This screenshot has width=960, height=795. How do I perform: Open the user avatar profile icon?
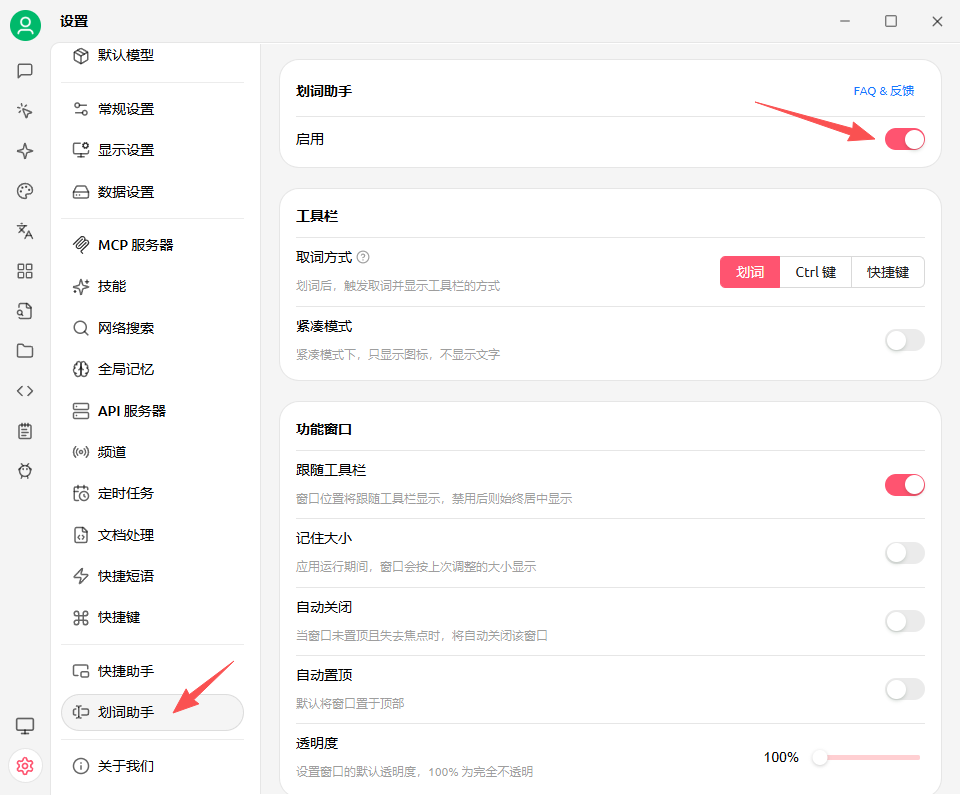pyautogui.click(x=25, y=25)
